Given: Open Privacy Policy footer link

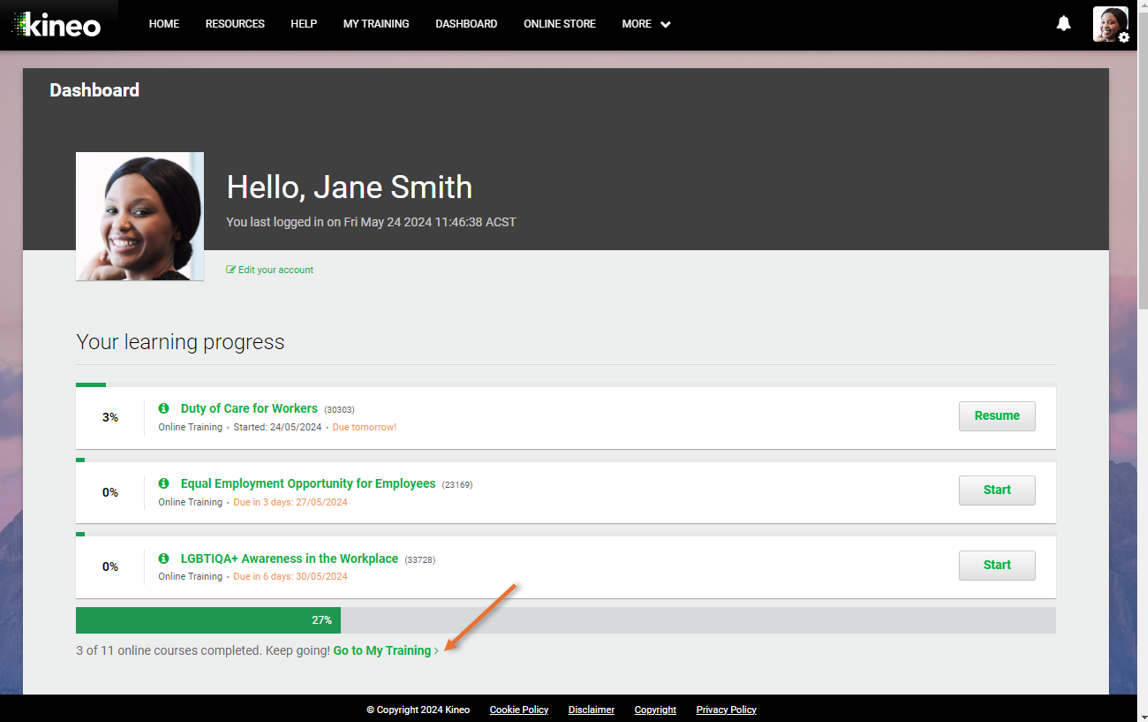Looking at the screenshot, I should (726, 710).
